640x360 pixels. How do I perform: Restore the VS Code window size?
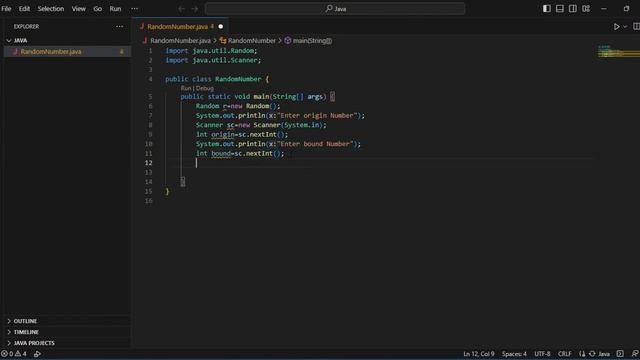627,9
